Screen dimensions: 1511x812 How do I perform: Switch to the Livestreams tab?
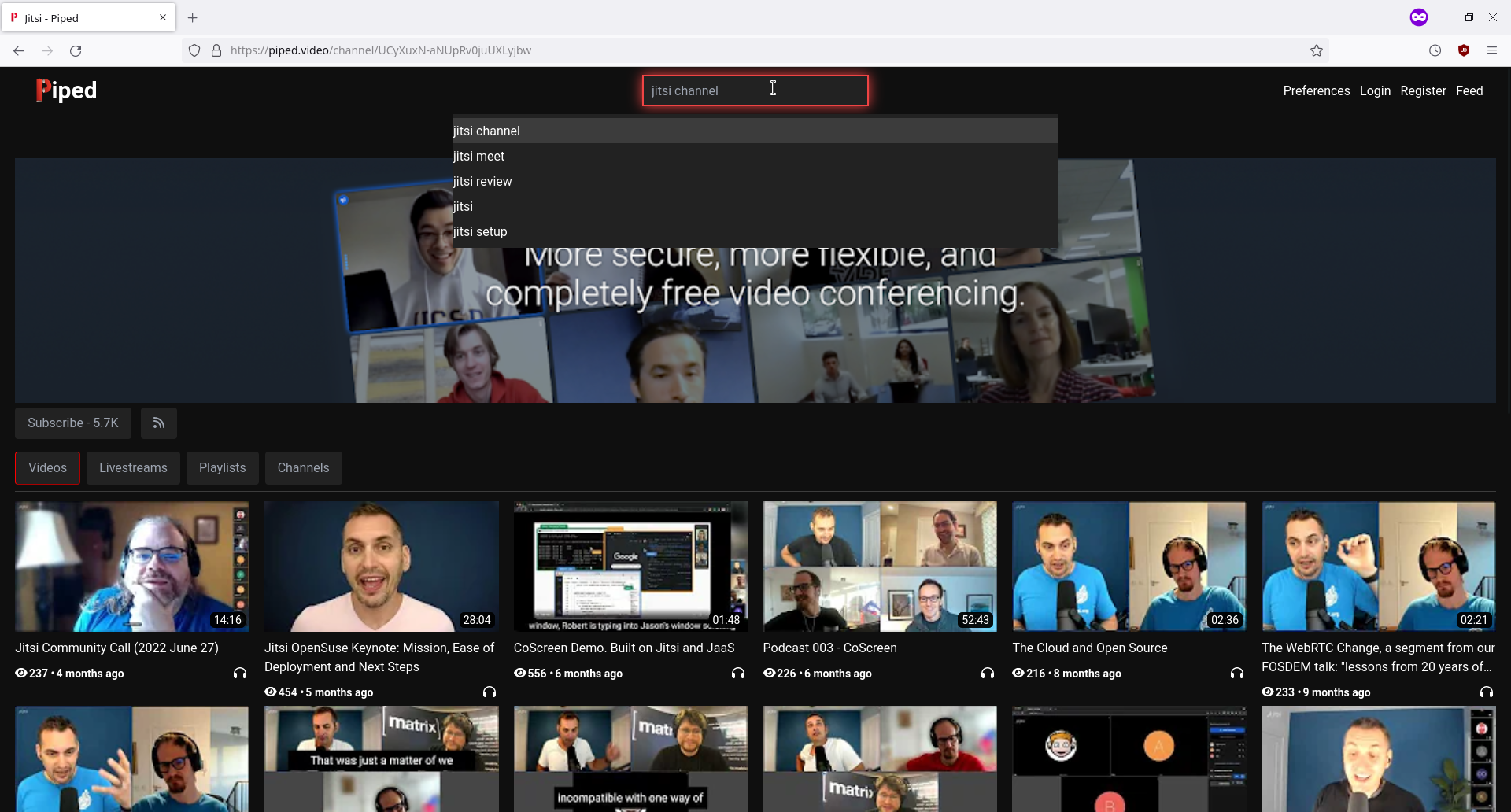(133, 468)
